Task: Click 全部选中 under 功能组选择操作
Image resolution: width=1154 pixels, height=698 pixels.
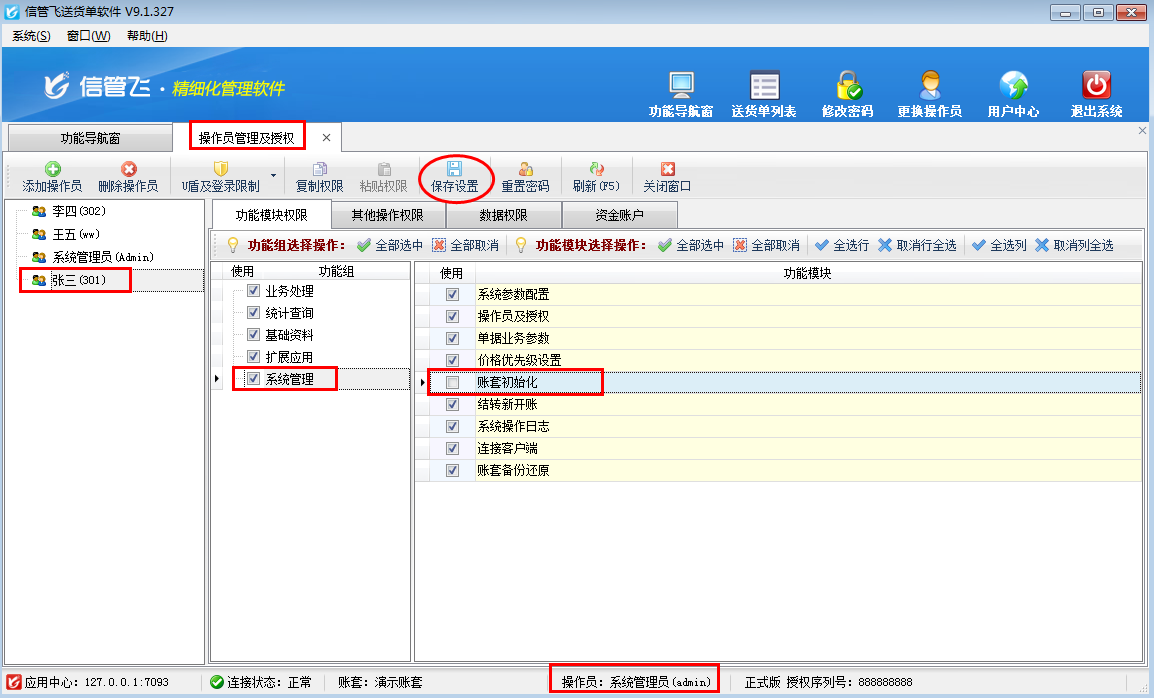Action: click(x=390, y=245)
